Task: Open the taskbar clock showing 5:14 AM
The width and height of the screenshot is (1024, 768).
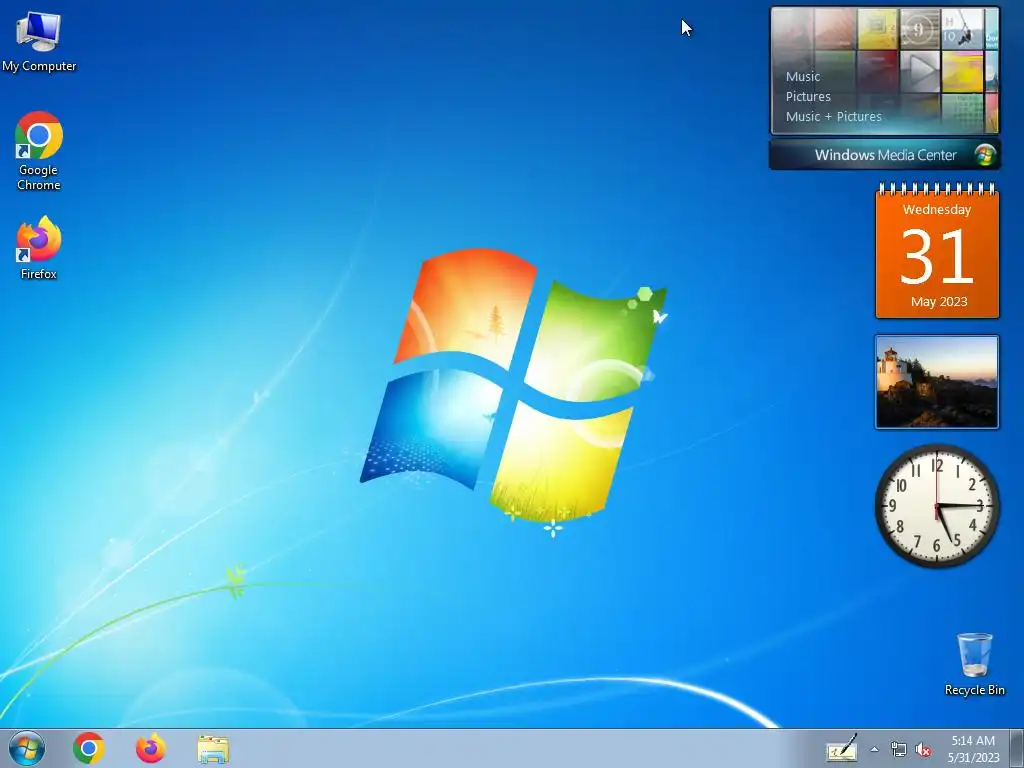Action: (x=973, y=748)
